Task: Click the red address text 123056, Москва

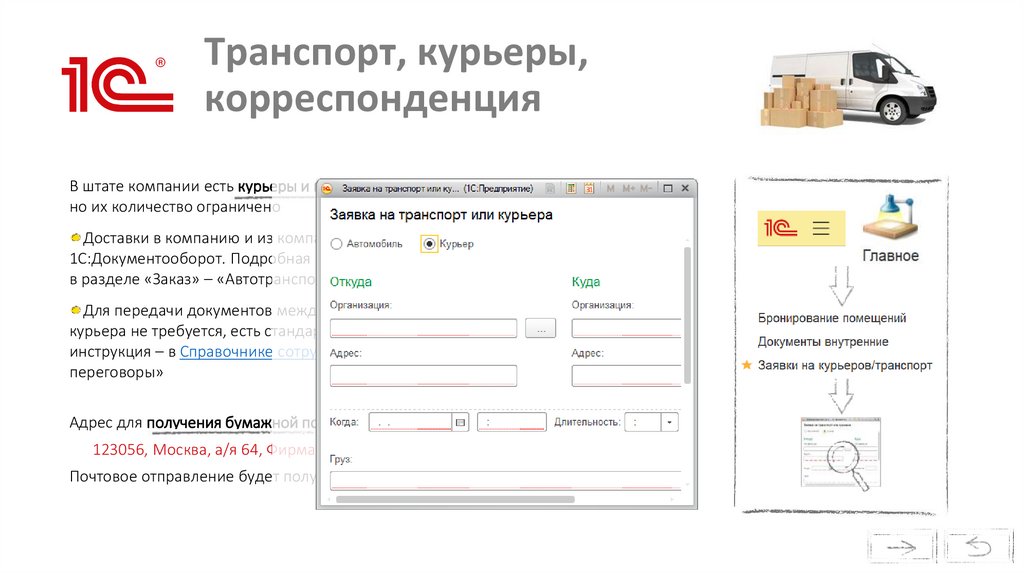Action: click(x=176, y=450)
